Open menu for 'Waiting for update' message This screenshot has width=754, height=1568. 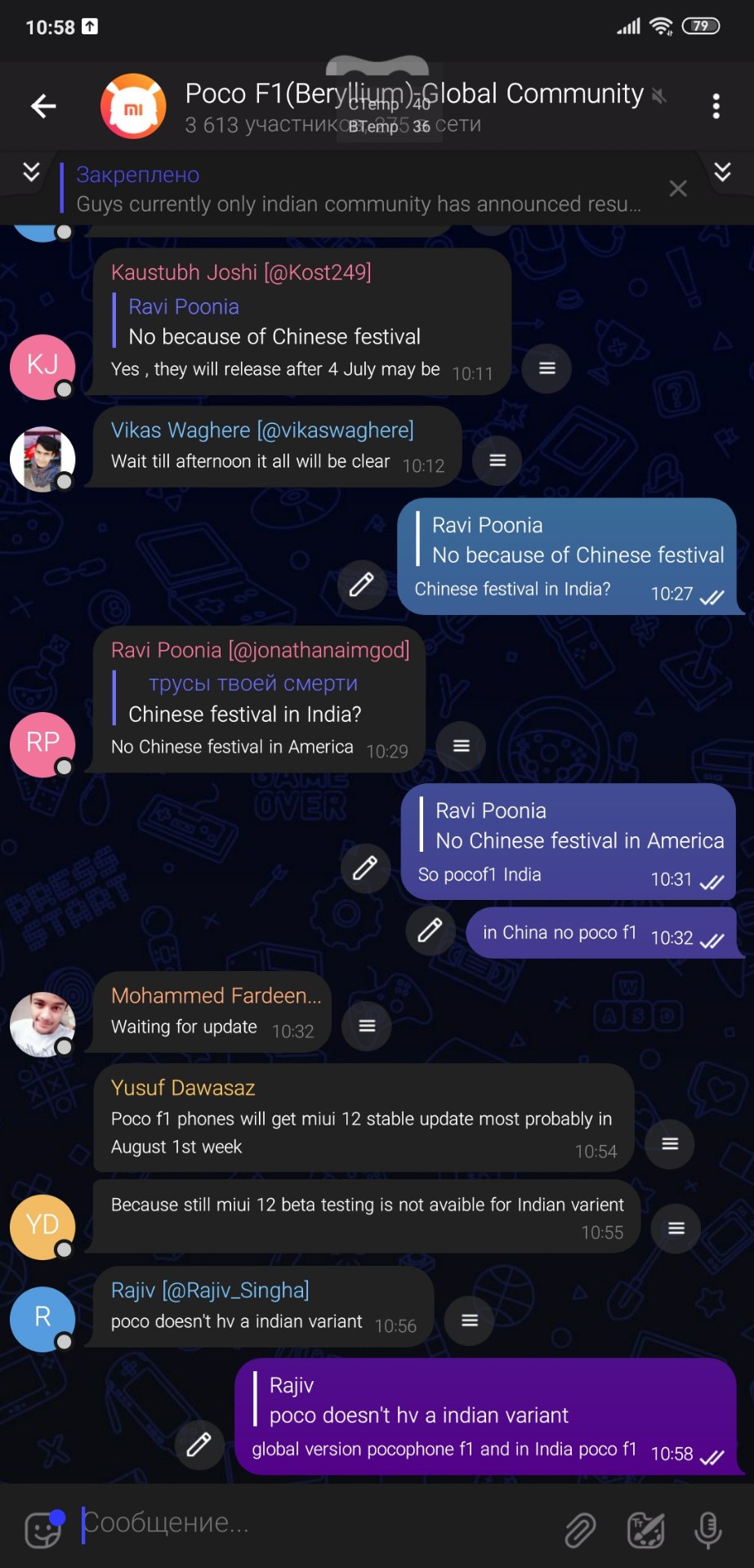click(368, 1026)
